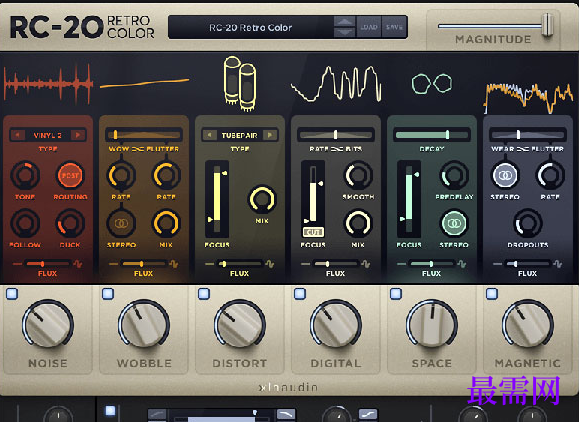Click the large Noise amount knob
579x422 pixels.
[48, 324]
